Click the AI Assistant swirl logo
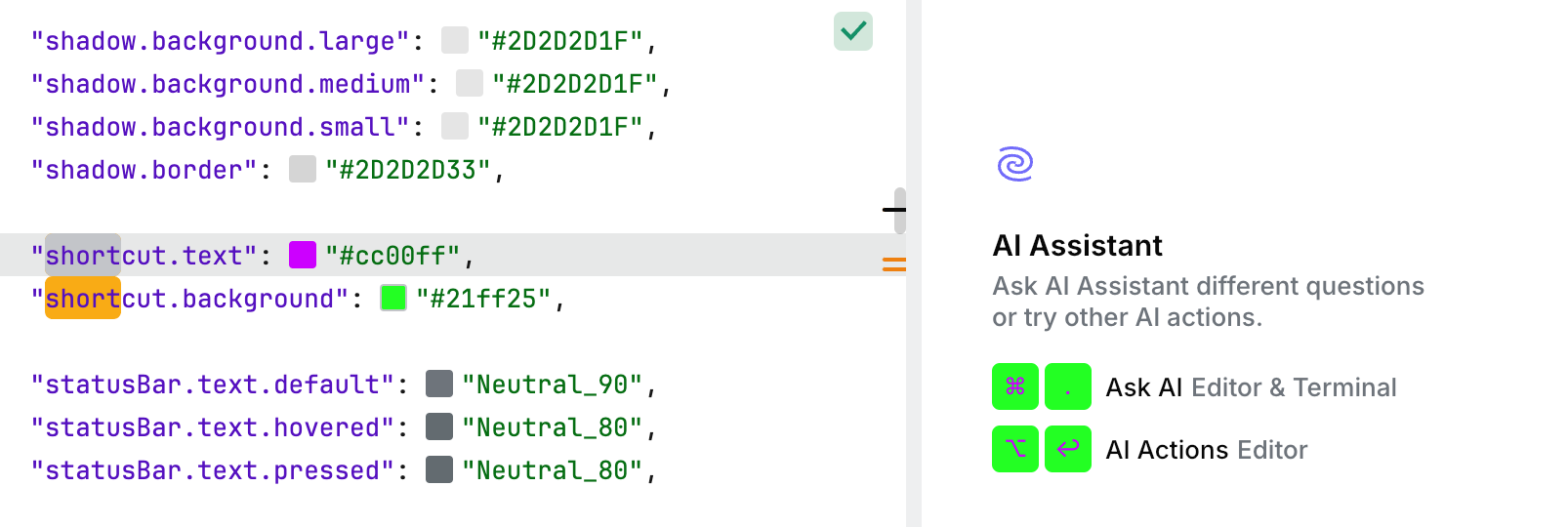1568x527 pixels. [1015, 164]
